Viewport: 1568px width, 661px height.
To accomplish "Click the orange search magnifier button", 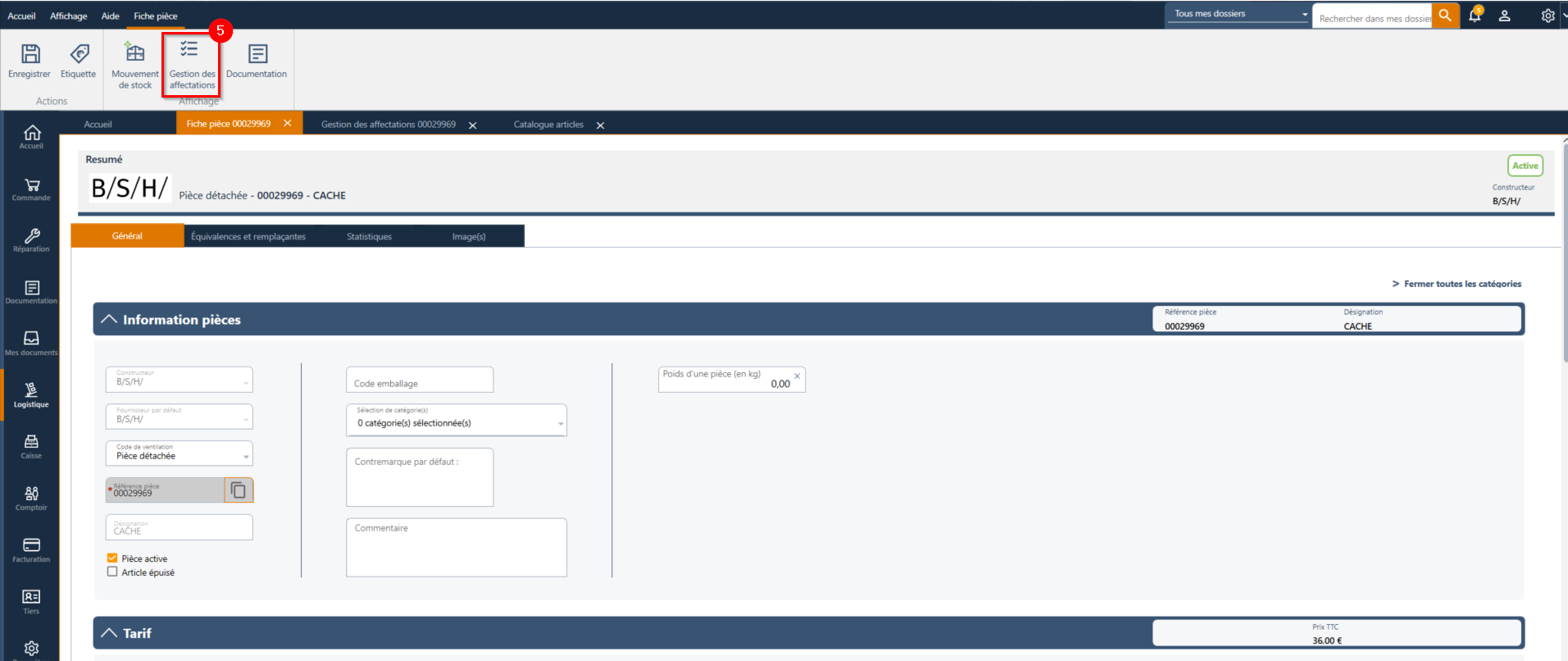I will coord(1445,16).
